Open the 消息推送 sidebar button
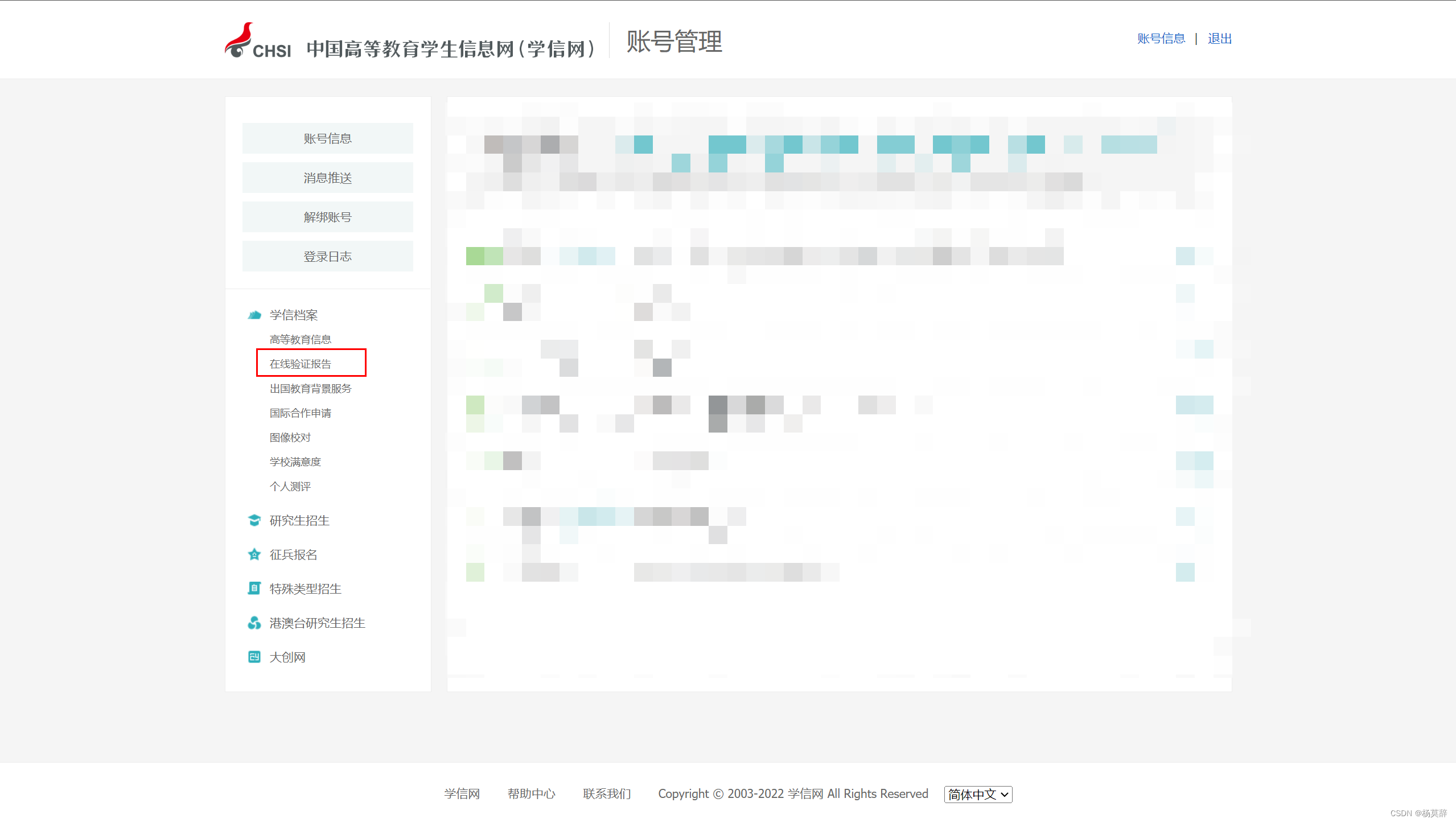 point(328,178)
